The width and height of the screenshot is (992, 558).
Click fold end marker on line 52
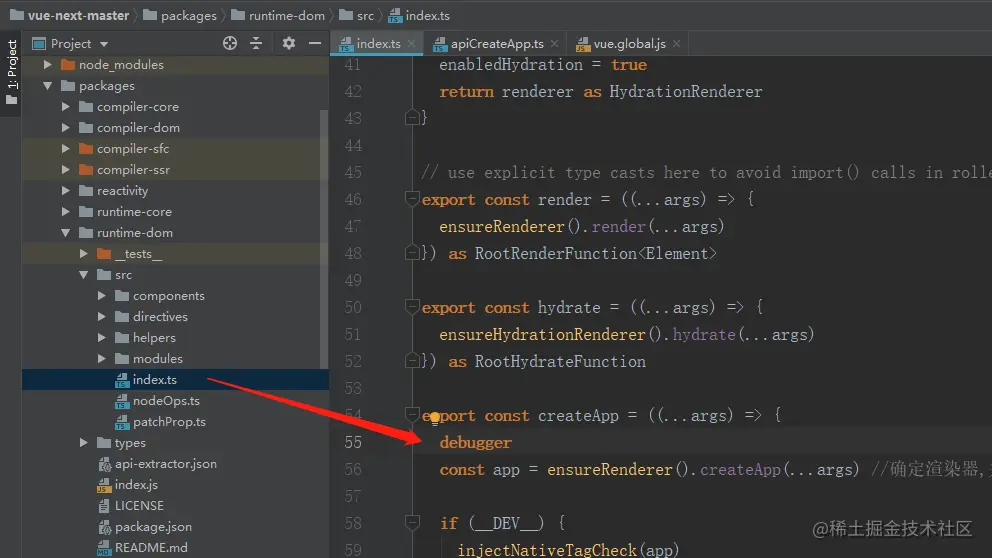tap(412, 361)
